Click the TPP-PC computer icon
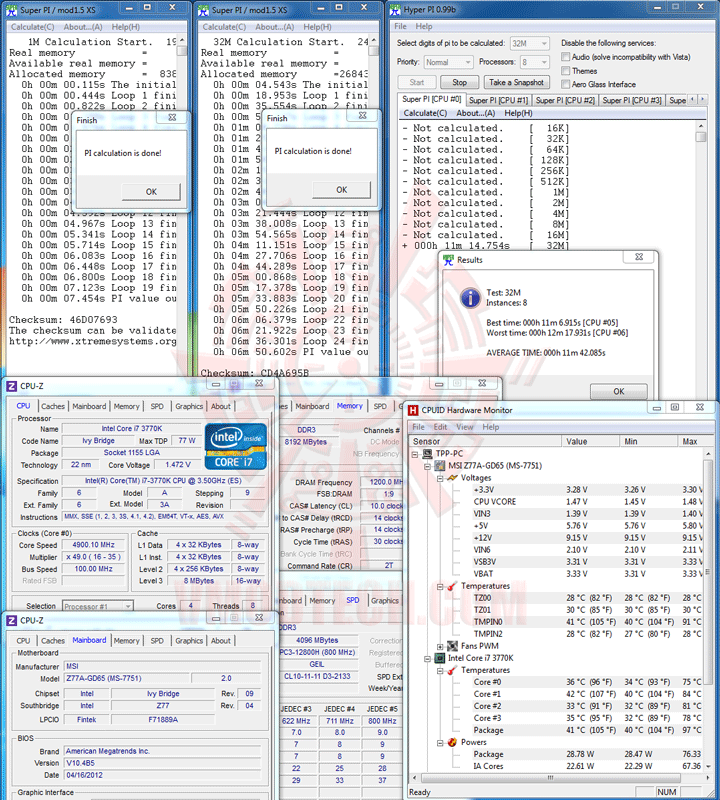The width and height of the screenshot is (720, 800). 428,454
